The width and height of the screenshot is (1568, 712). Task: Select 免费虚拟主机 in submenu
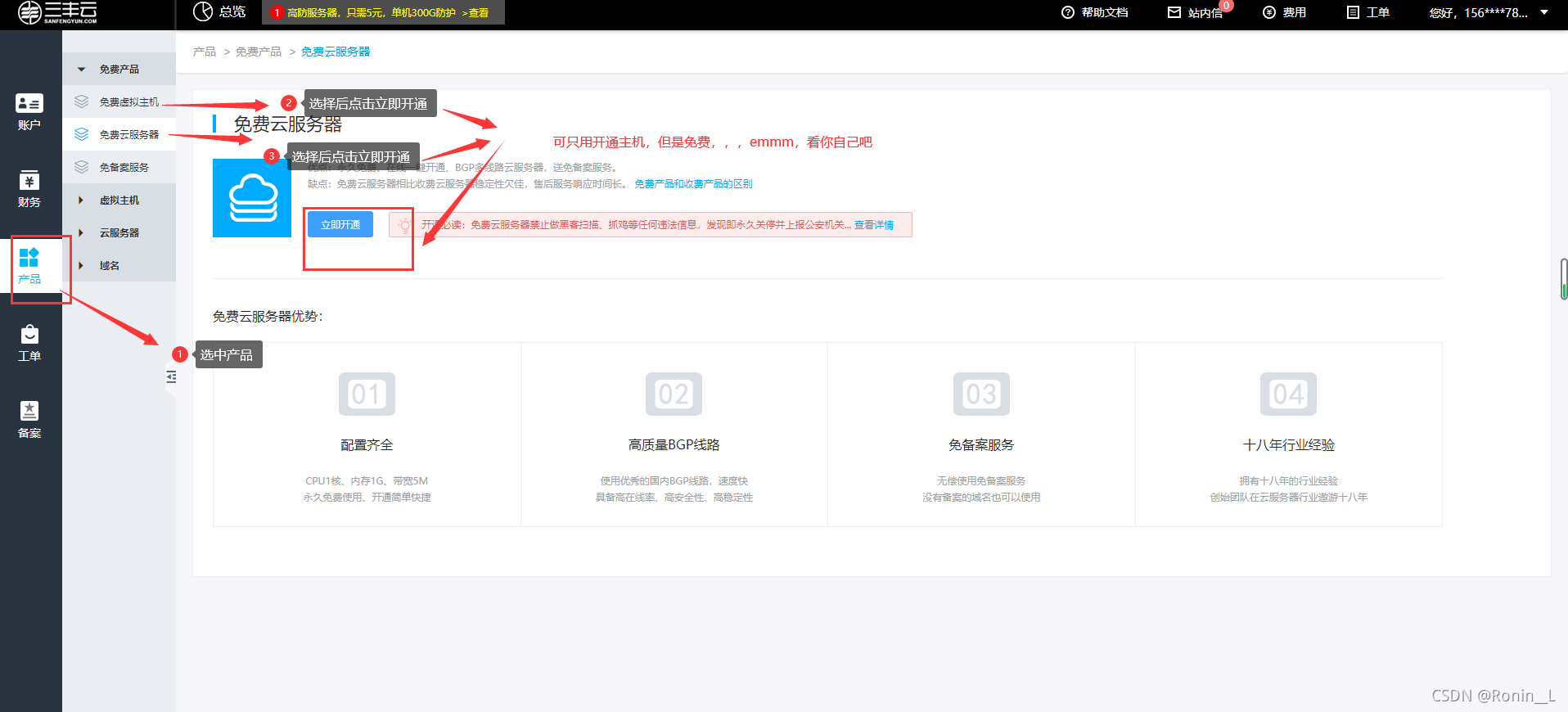[129, 101]
